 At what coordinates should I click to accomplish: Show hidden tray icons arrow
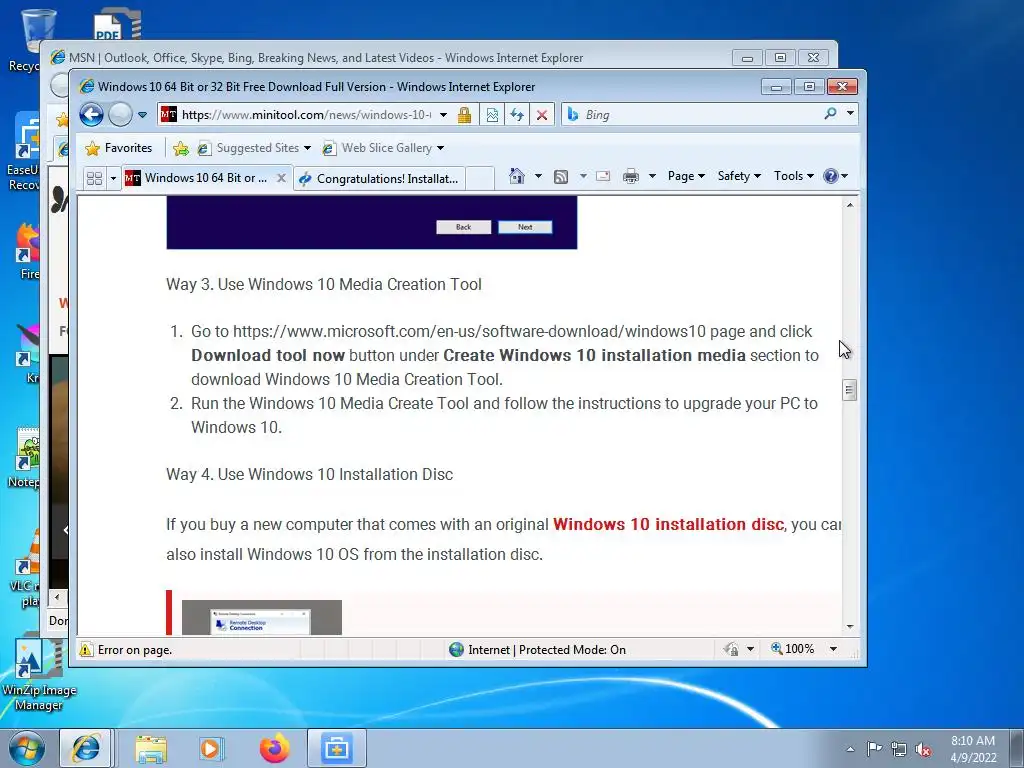pos(850,749)
